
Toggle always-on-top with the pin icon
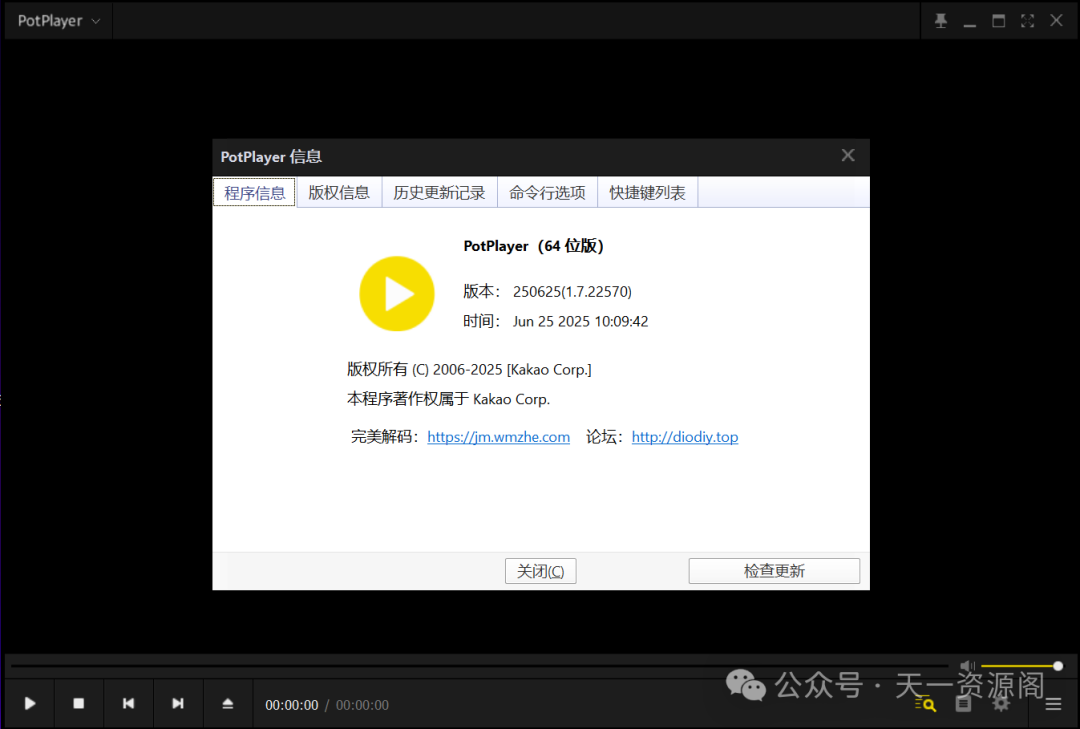pos(940,20)
